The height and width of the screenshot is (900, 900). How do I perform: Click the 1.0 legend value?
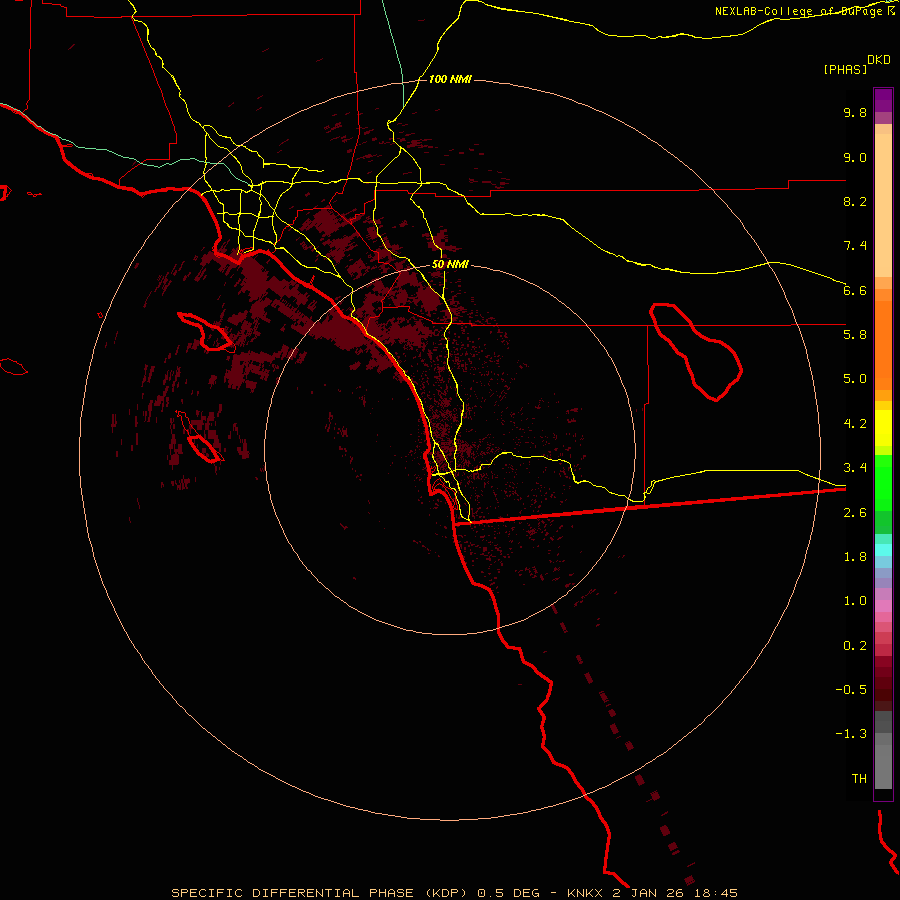coord(855,601)
